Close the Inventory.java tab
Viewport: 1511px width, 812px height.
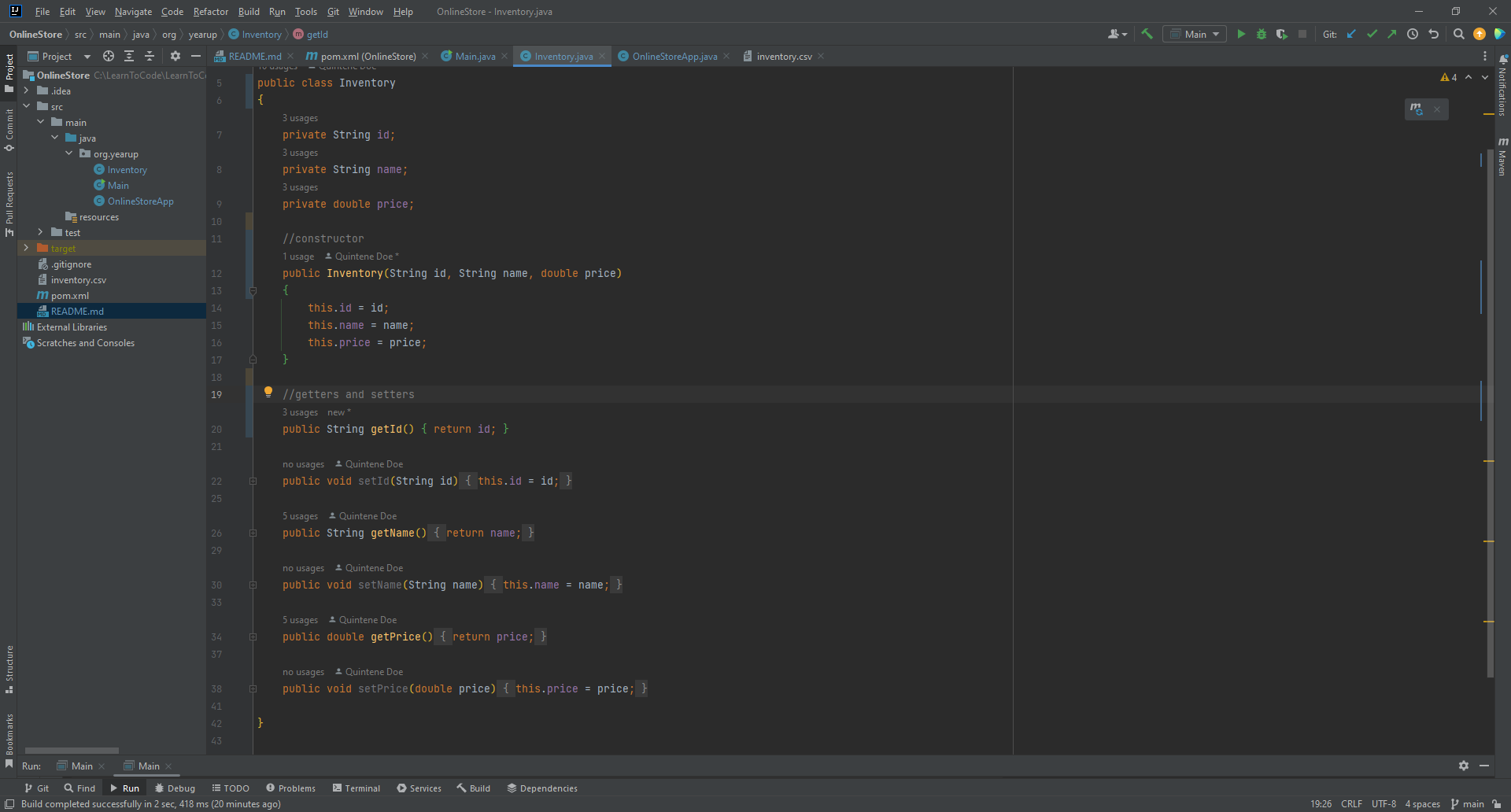[x=602, y=56]
